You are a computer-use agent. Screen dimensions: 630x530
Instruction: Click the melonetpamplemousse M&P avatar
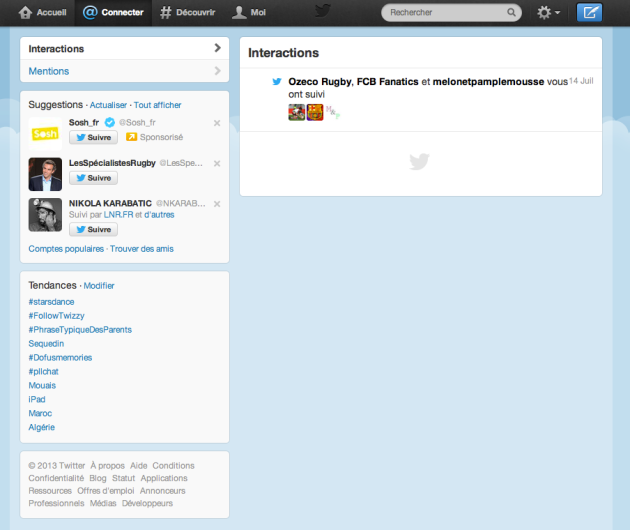(333, 112)
